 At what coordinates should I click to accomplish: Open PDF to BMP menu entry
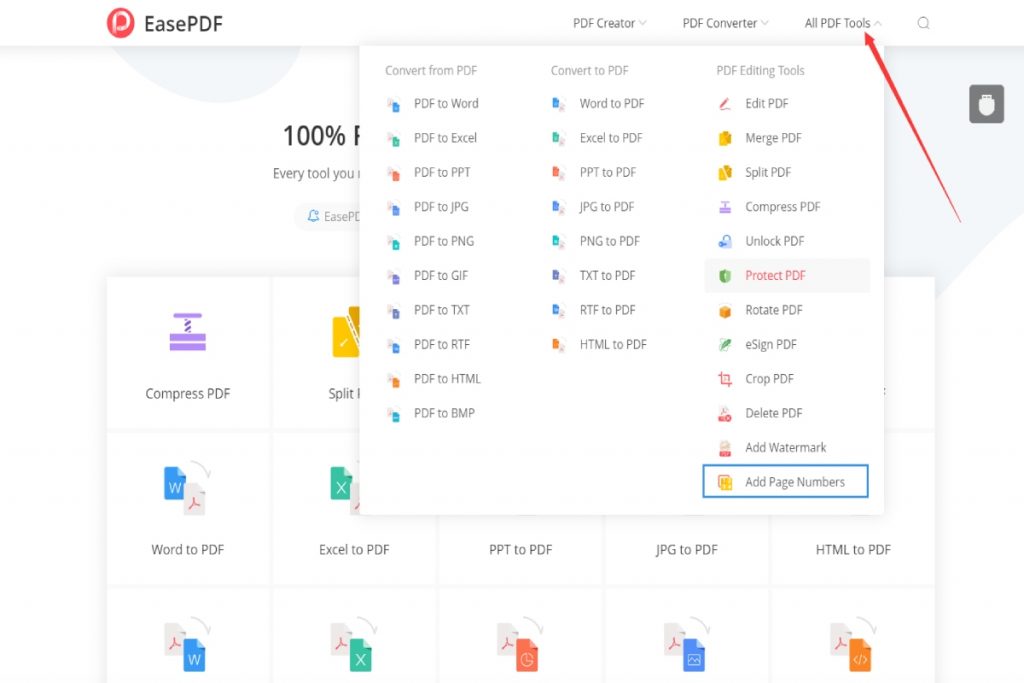pyautogui.click(x=444, y=413)
